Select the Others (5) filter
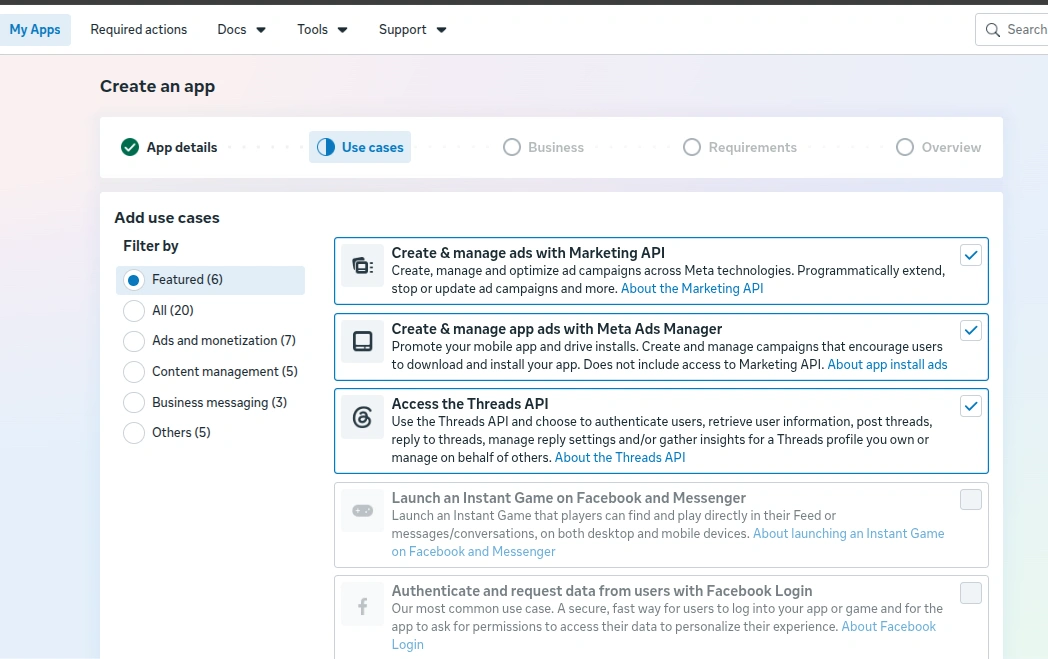 pyautogui.click(x=166, y=432)
